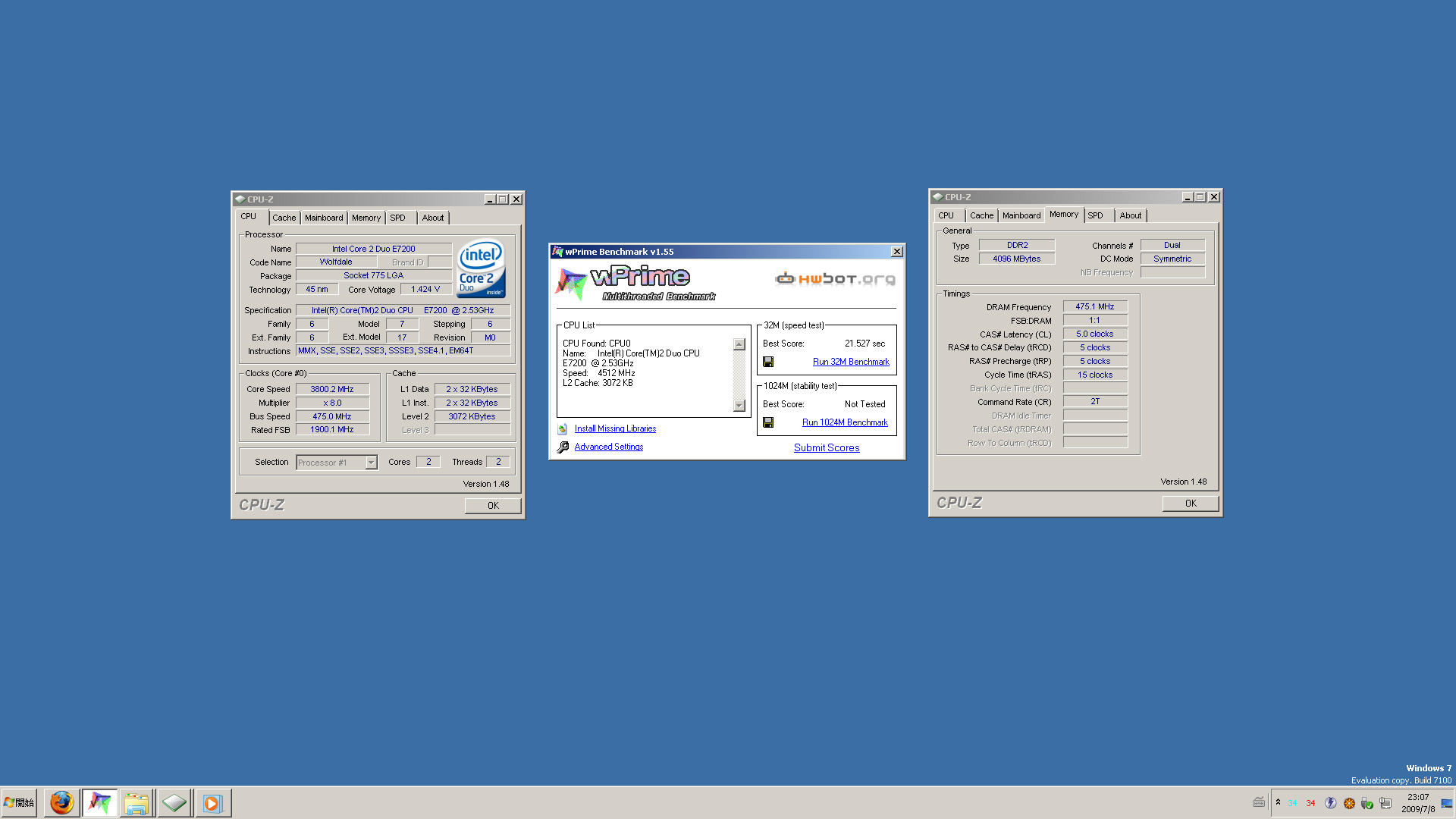This screenshot has width=1456, height=819.
Task: Click Install Missing Libraries link
Action: pyautogui.click(x=615, y=429)
